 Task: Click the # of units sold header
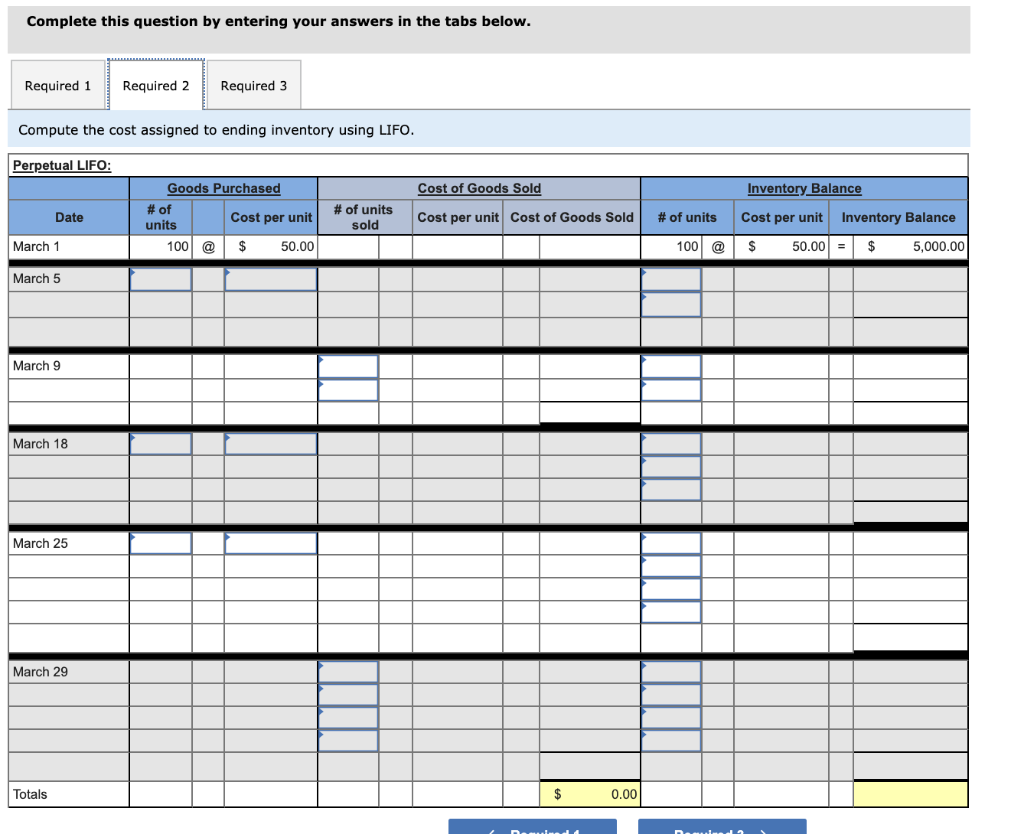pos(364,217)
